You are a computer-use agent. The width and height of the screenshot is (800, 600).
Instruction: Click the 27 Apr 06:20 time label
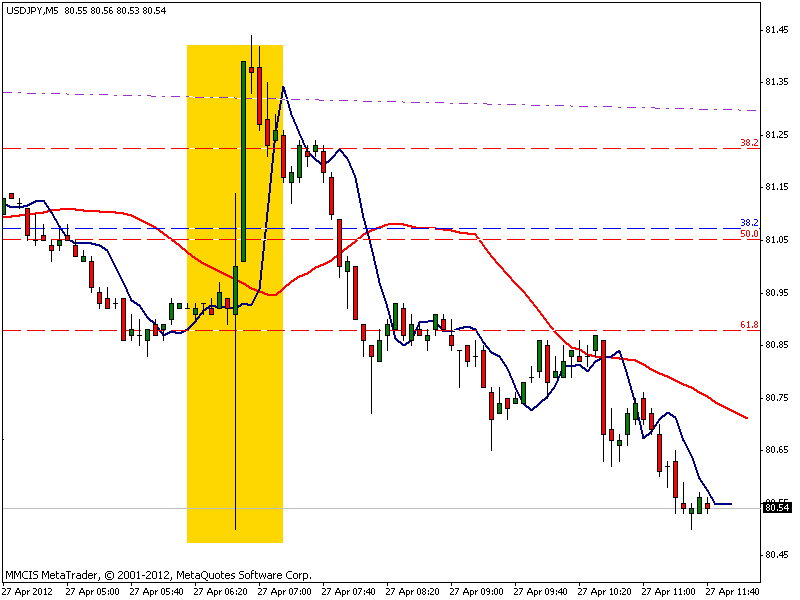point(220,592)
